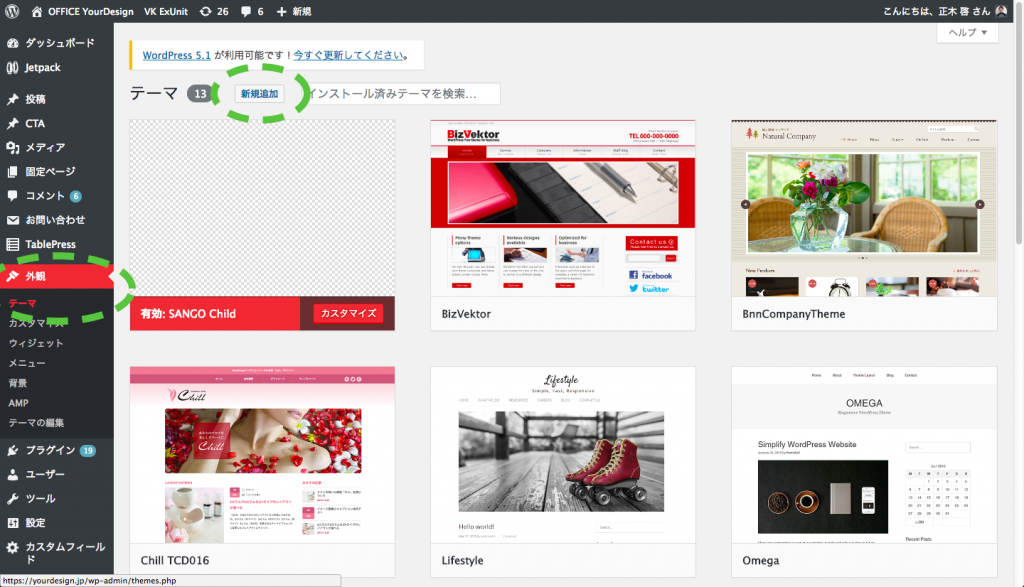This screenshot has width=1024, height=587.
Task: Click the Jetpack icon in sidebar
Action: click(13, 68)
